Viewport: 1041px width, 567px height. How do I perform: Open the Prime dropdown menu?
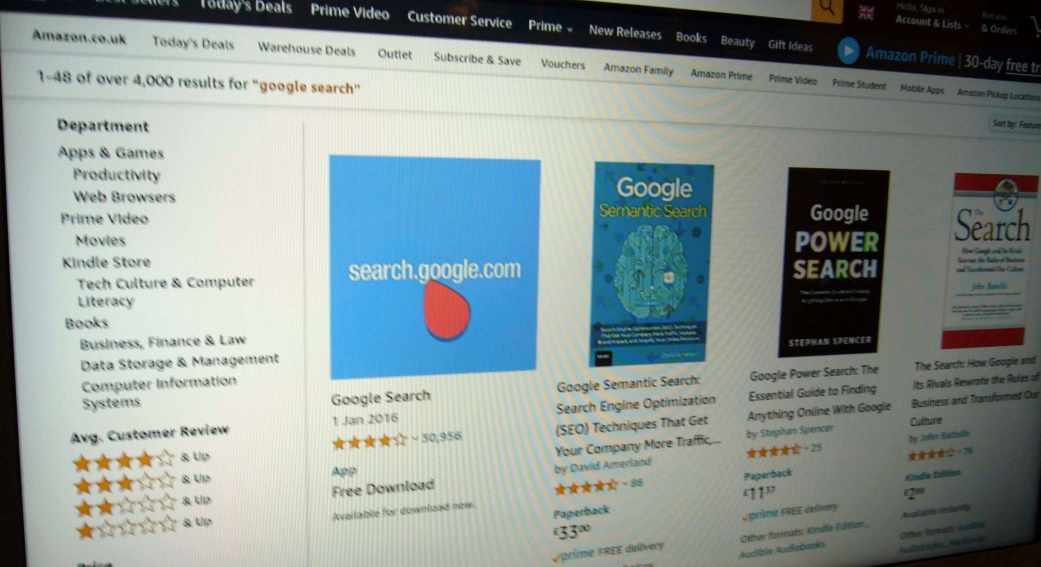click(x=550, y=27)
